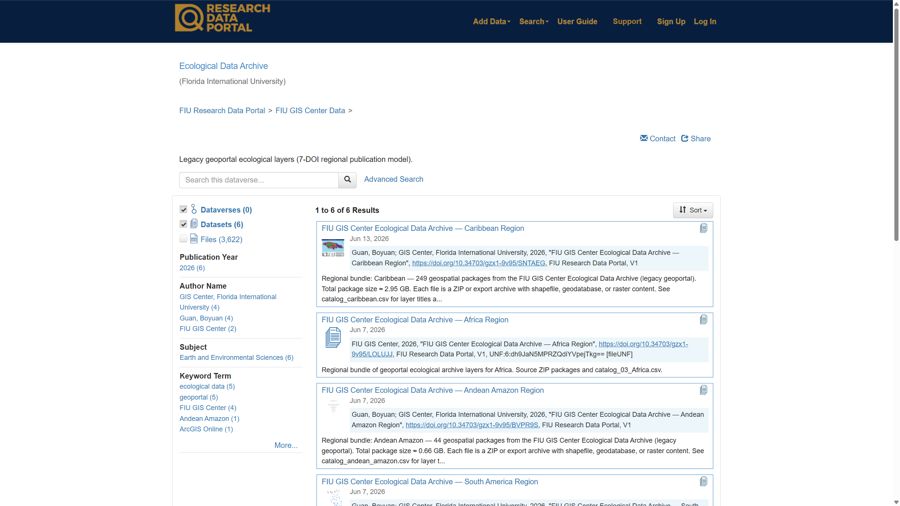Open the Sort dropdown
Screen dimensions: 900x506
[693, 210]
